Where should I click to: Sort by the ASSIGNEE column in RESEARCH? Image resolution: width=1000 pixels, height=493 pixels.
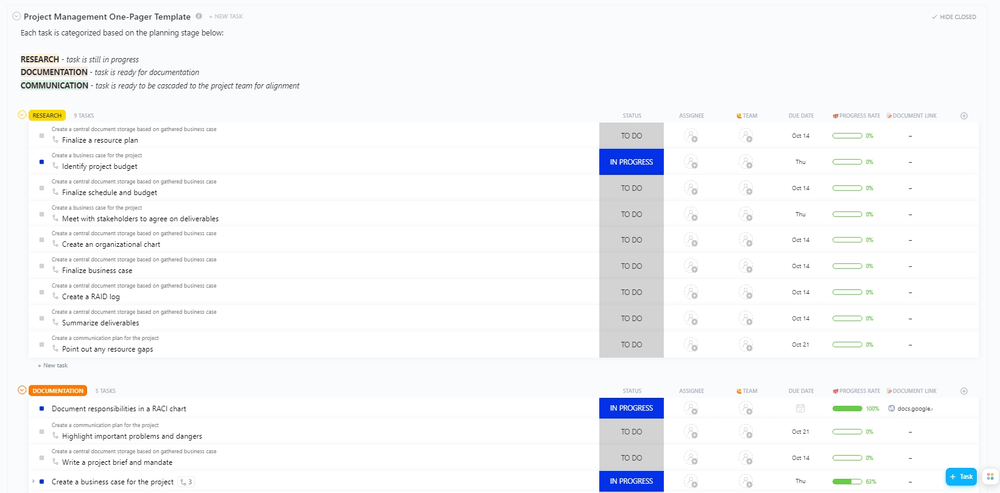click(691, 115)
